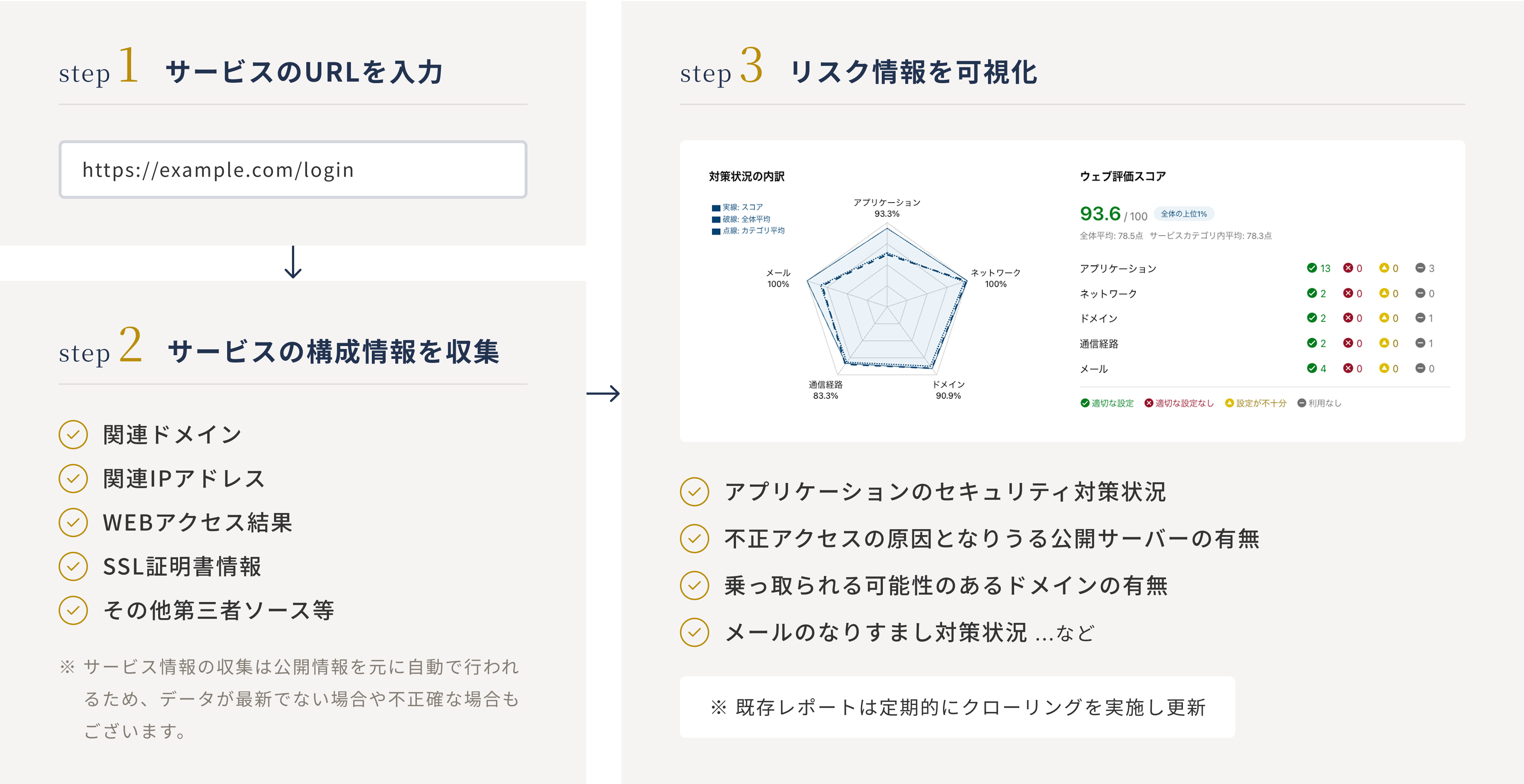Click the 破線: 全体平均 legend entry
The width and height of the screenshot is (1524, 784).
tap(741, 219)
